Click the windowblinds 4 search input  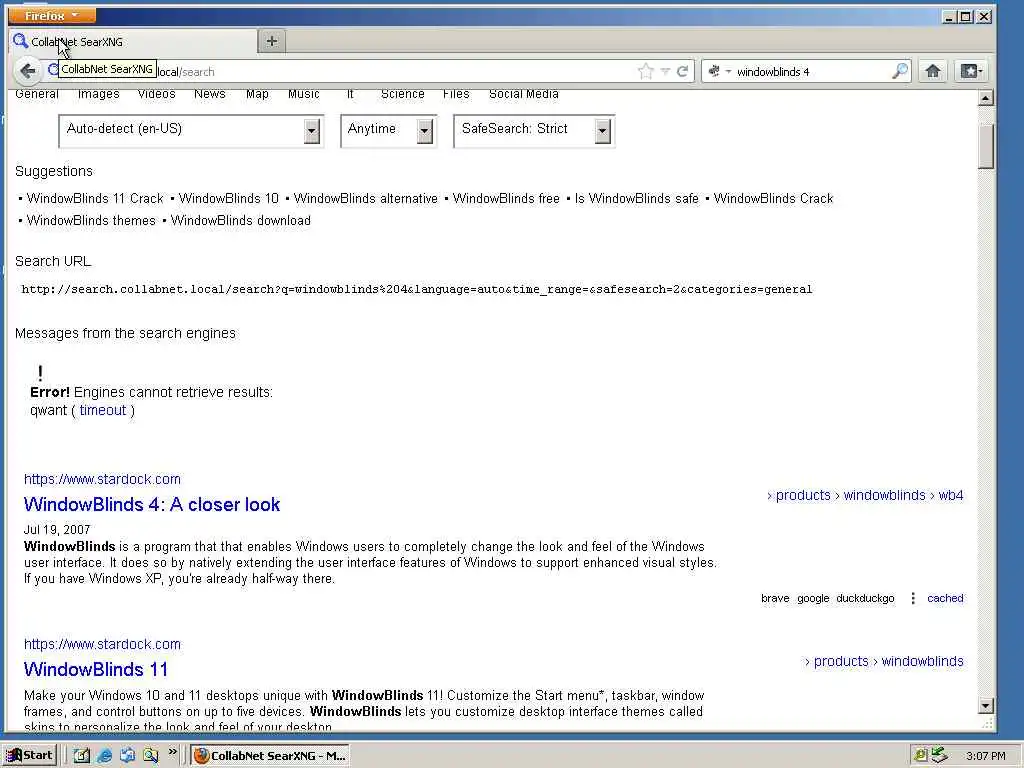pos(810,72)
